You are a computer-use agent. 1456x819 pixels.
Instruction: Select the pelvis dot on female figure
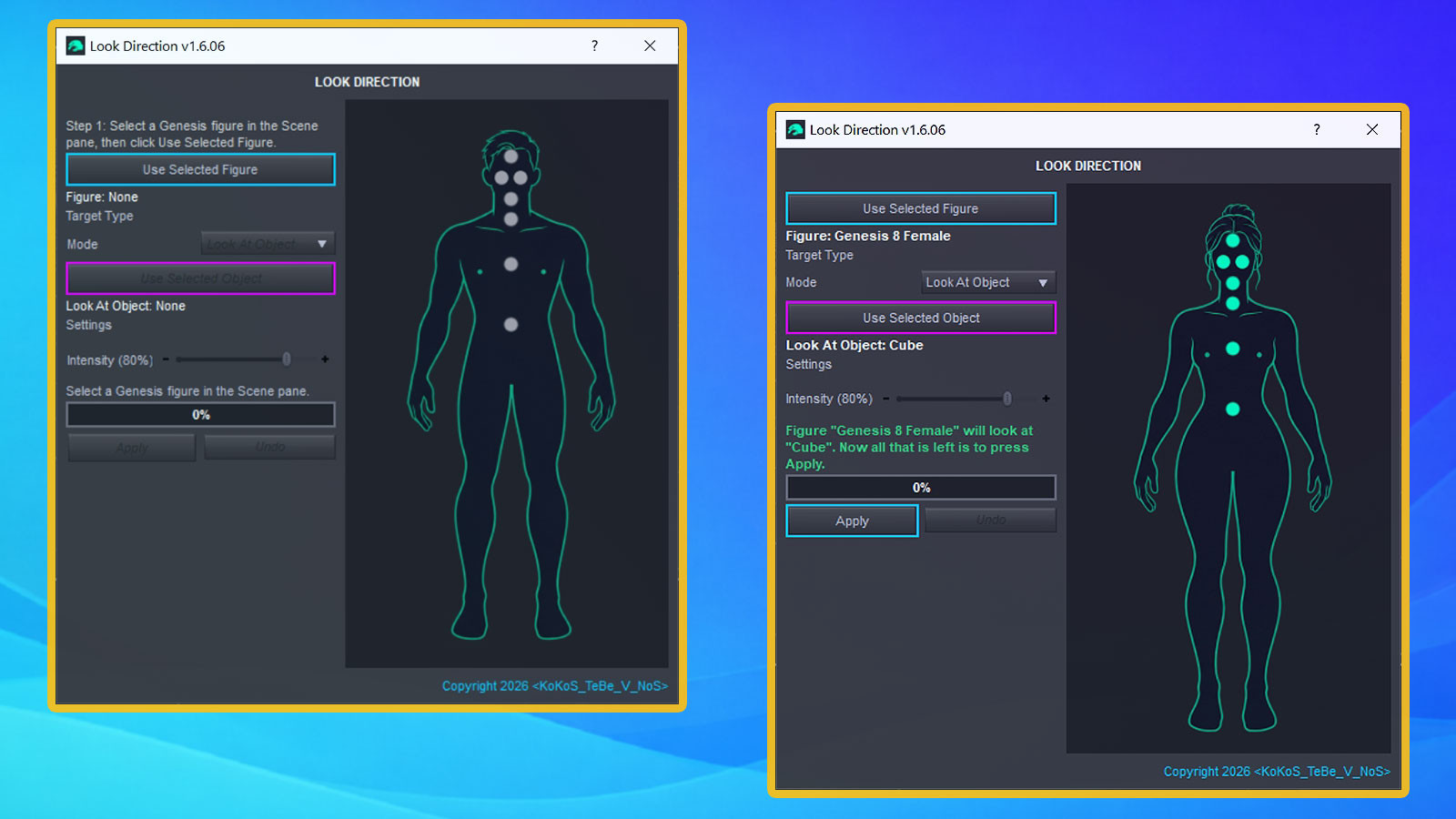[1232, 409]
